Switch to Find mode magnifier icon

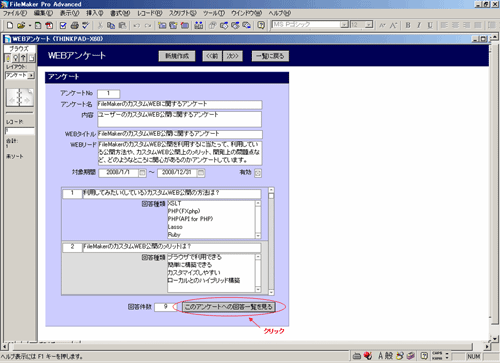tap(15, 58)
